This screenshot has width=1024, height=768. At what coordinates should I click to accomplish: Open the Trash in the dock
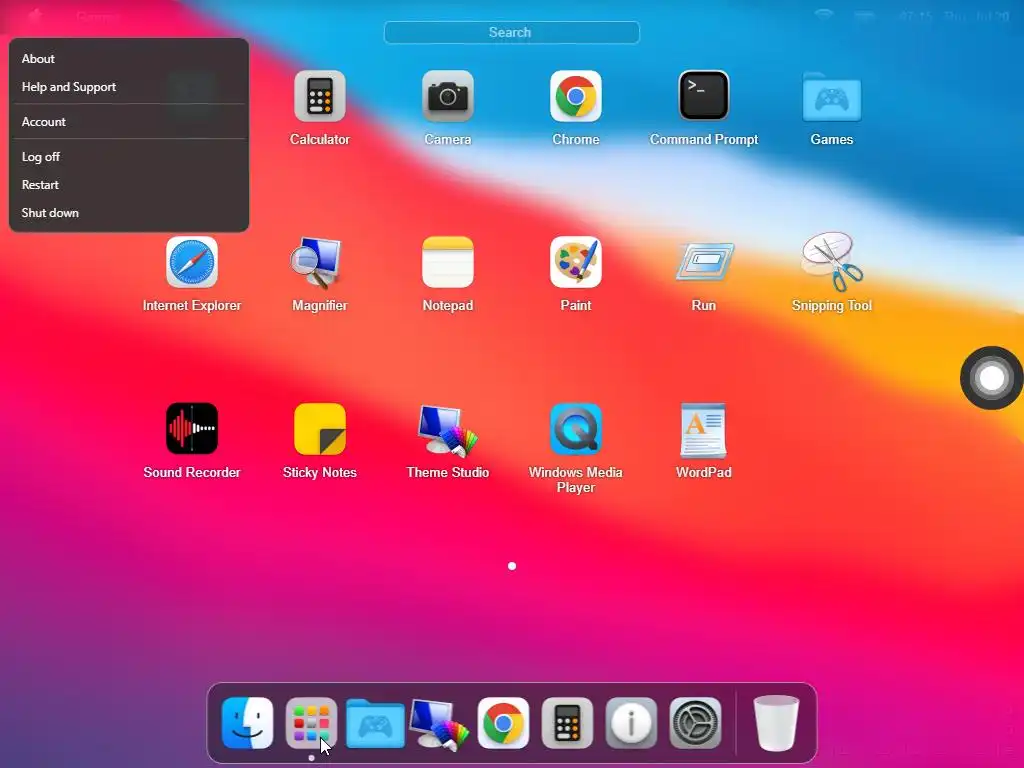(x=776, y=723)
